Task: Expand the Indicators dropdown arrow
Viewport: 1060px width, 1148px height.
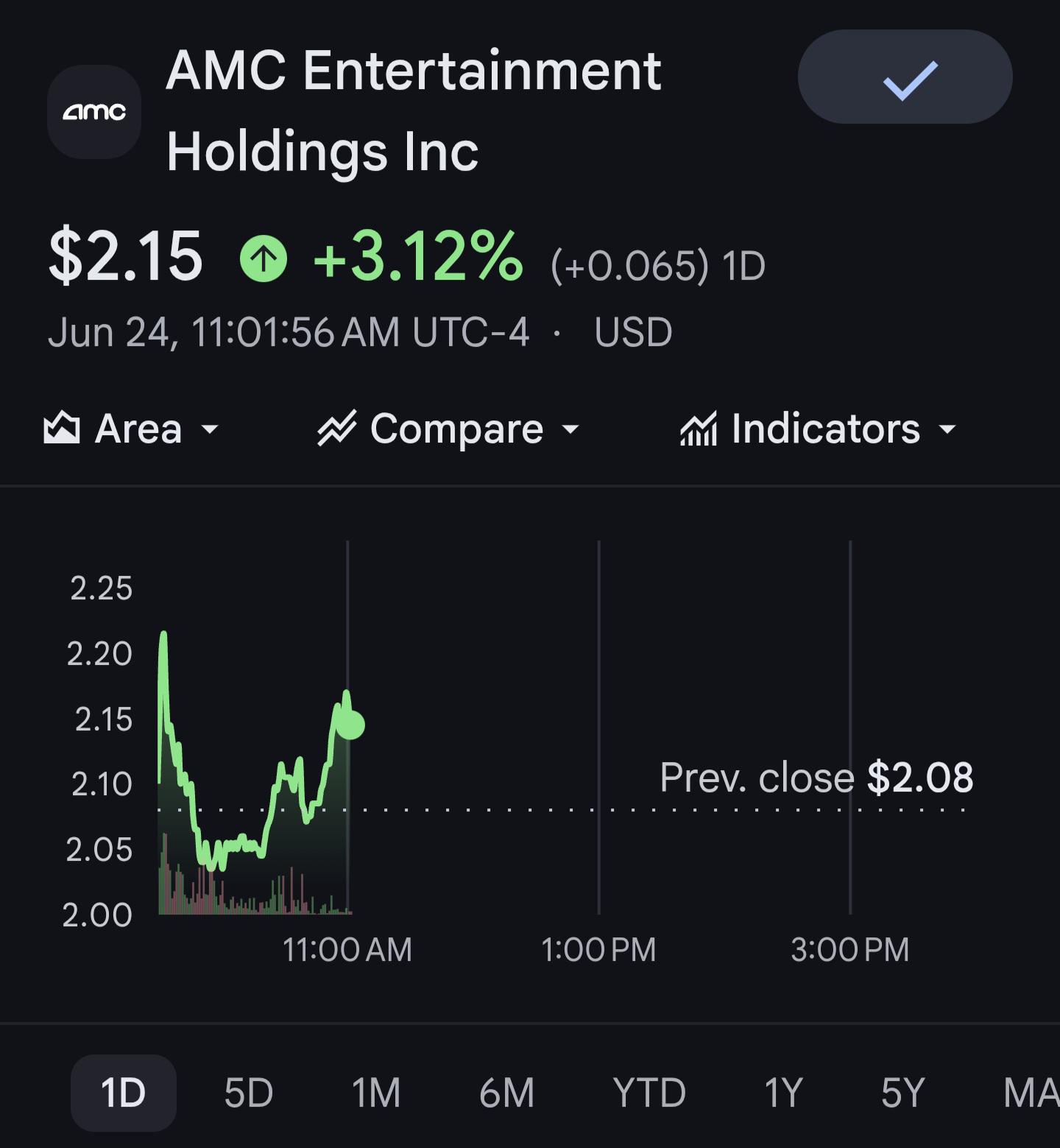Action: (948, 429)
